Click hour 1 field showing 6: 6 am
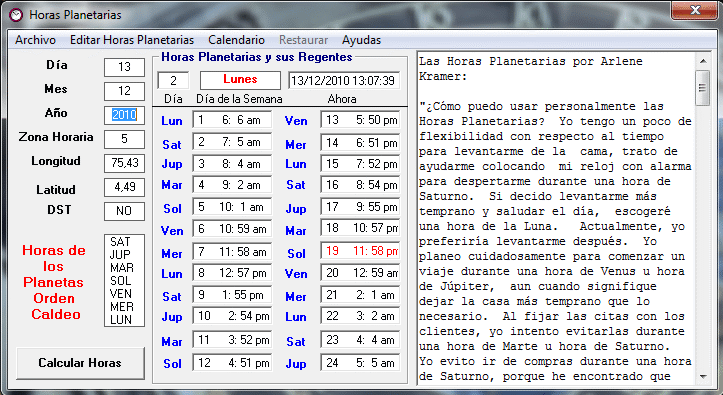The width and height of the screenshot is (723, 395). tap(232, 120)
